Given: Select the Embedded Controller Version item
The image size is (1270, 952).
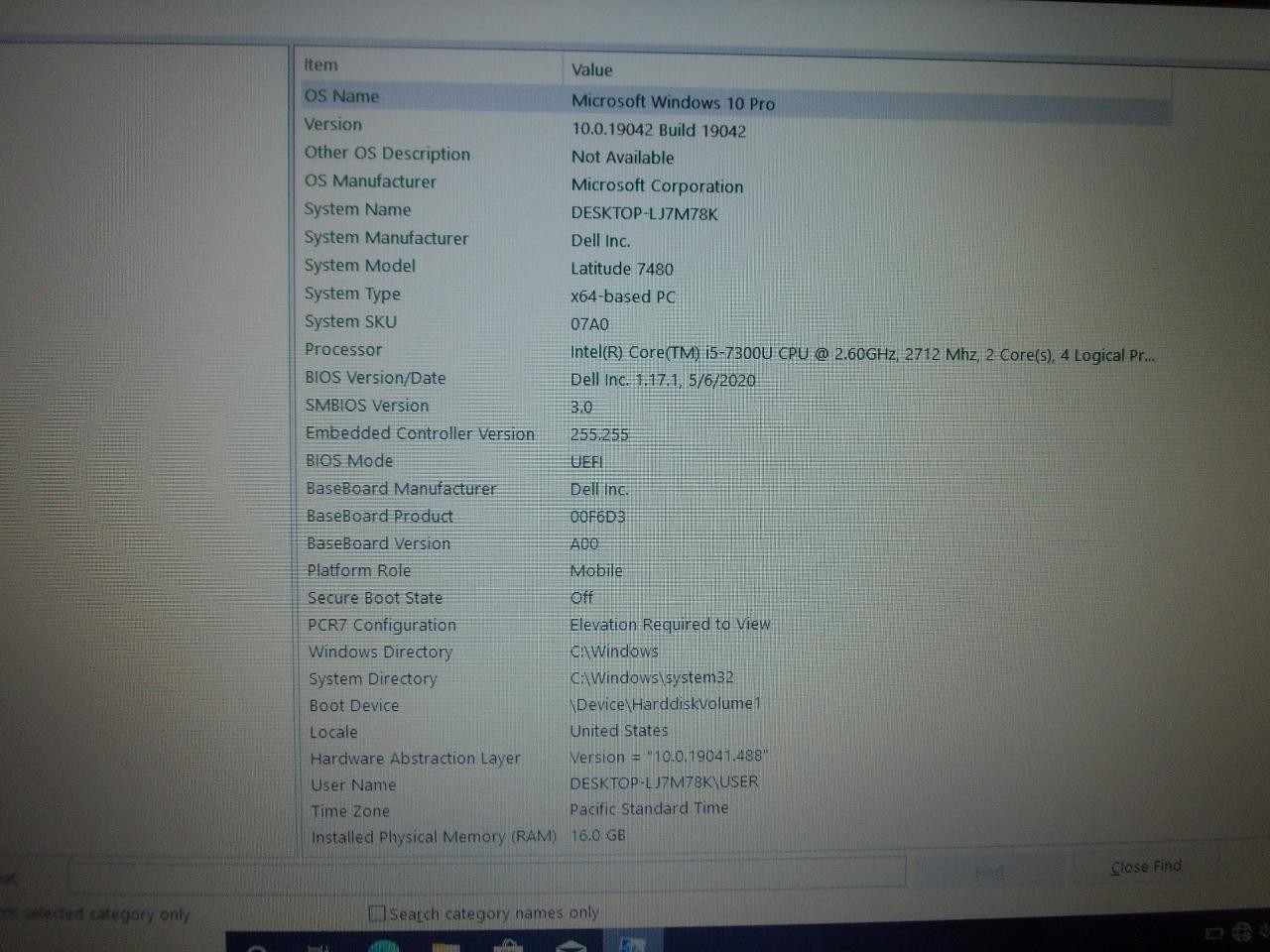Looking at the screenshot, I should pyautogui.click(x=420, y=433).
